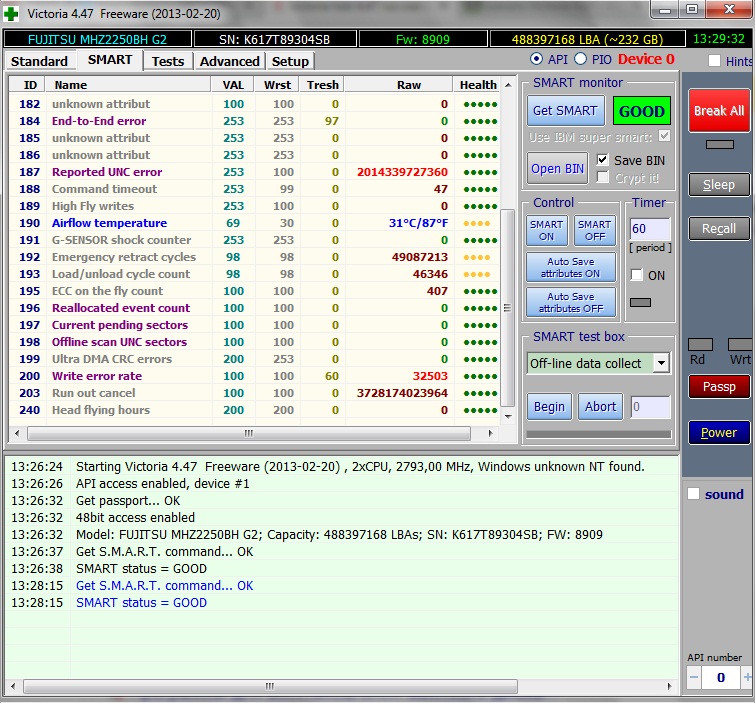Click the API number plus stepper
Image resolution: width=755 pixels, height=703 pixels.
pyautogui.click(x=746, y=677)
